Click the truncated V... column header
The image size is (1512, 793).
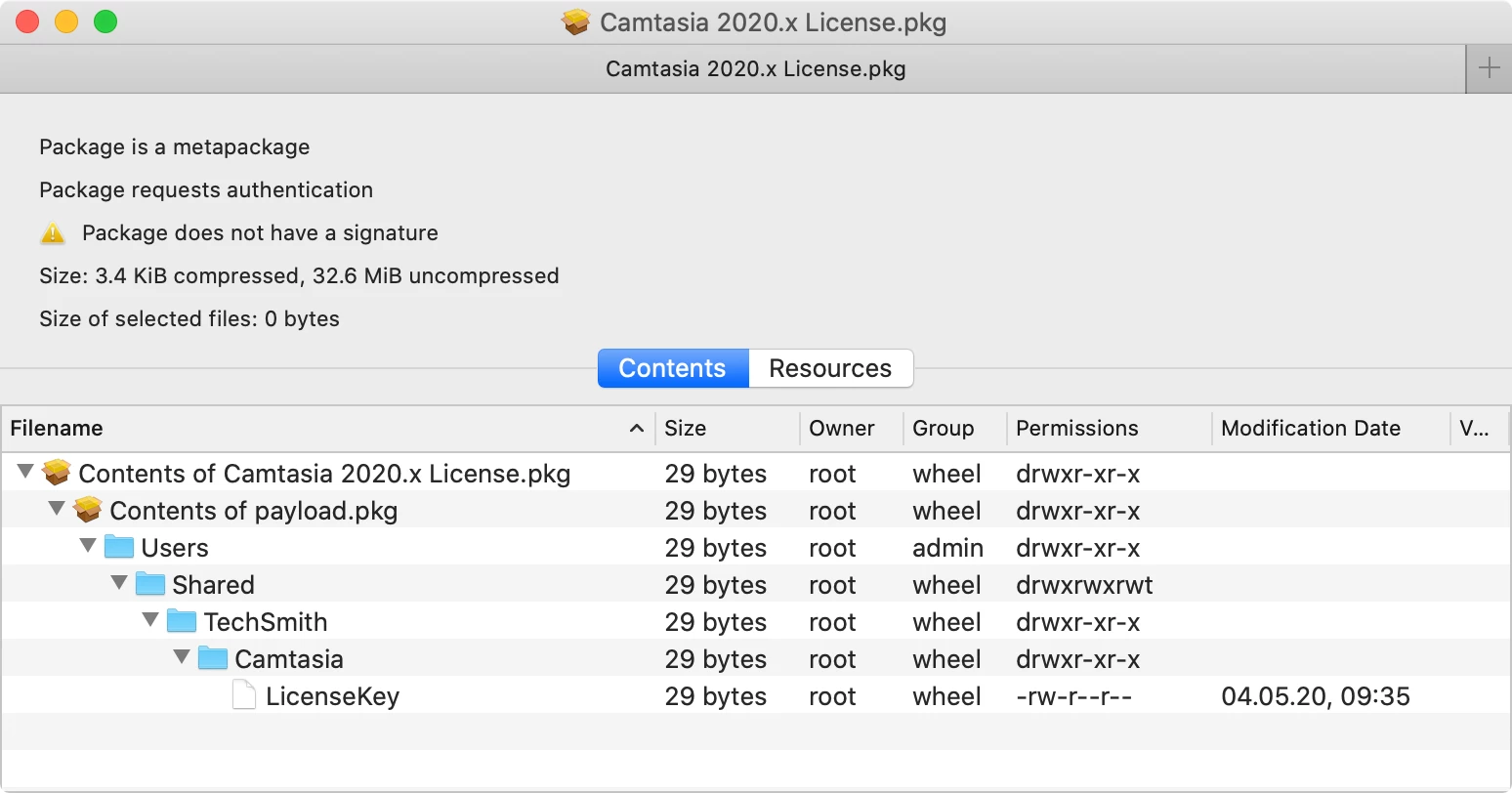[x=1479, y=429]
